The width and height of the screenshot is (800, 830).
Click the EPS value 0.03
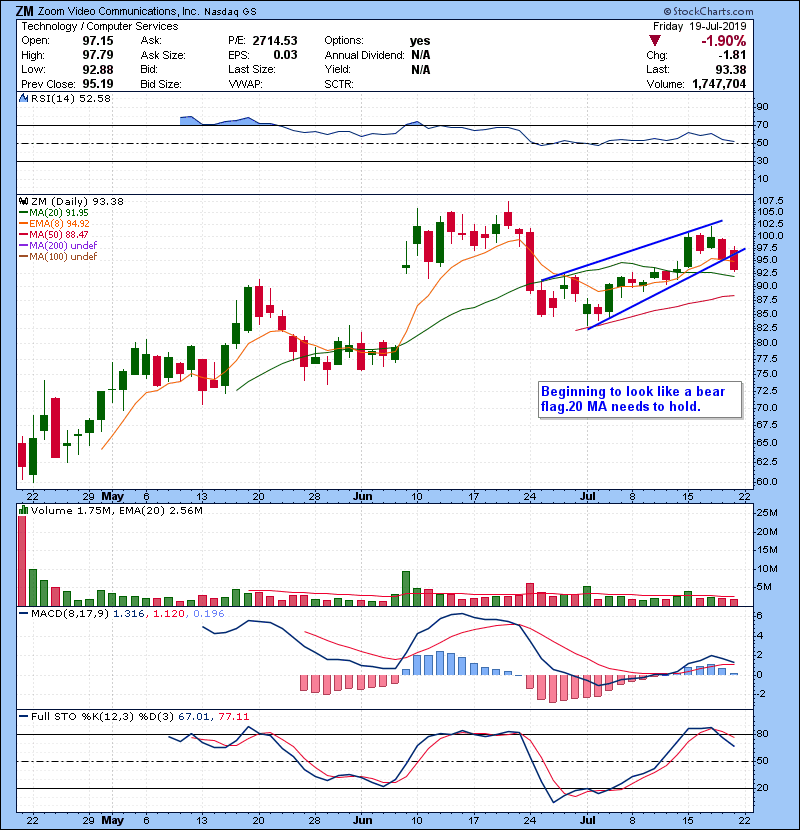285,55
